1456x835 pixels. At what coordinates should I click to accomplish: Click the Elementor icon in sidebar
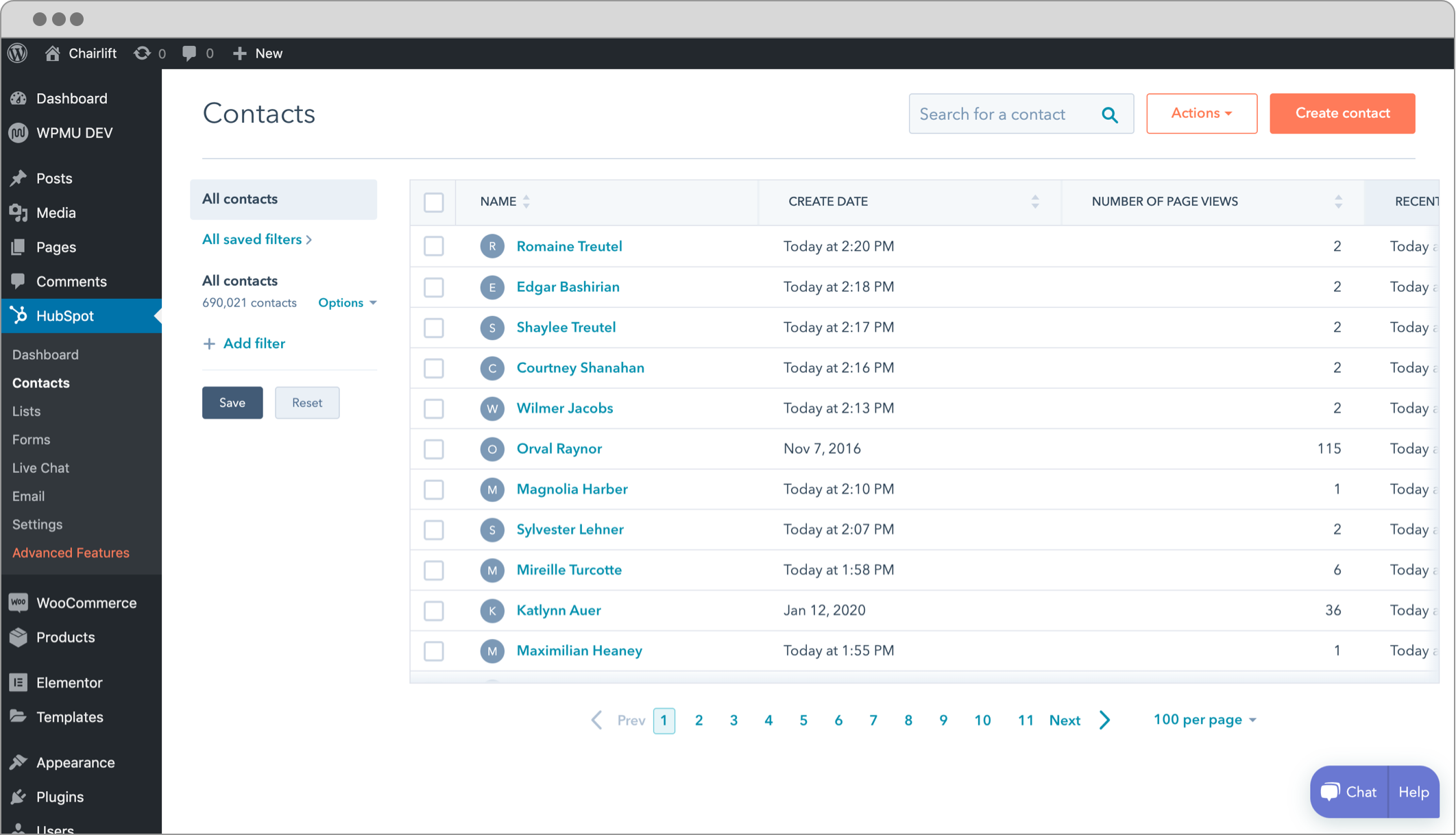(x=18, y=683)
